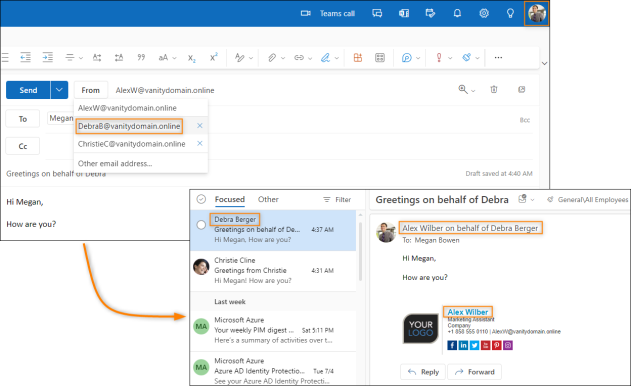Switch to the Other tab

[x=268, y=199]
